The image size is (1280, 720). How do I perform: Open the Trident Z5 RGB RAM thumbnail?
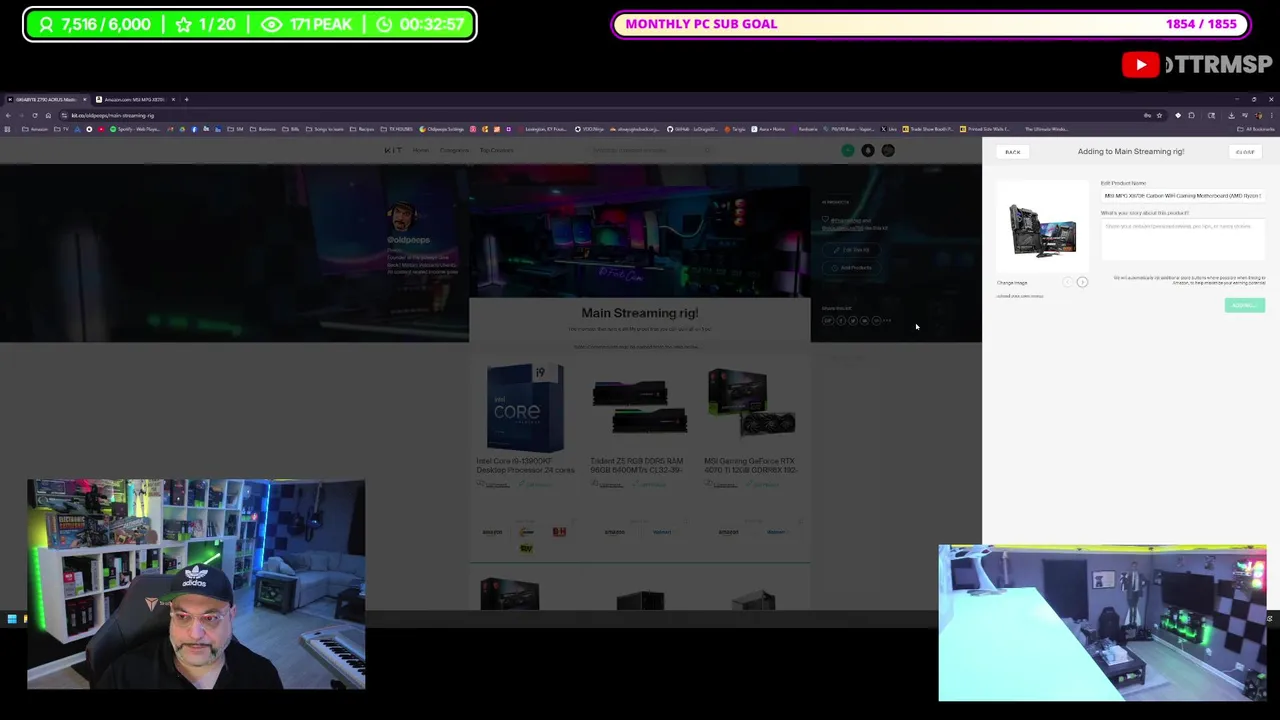(639, 407)
